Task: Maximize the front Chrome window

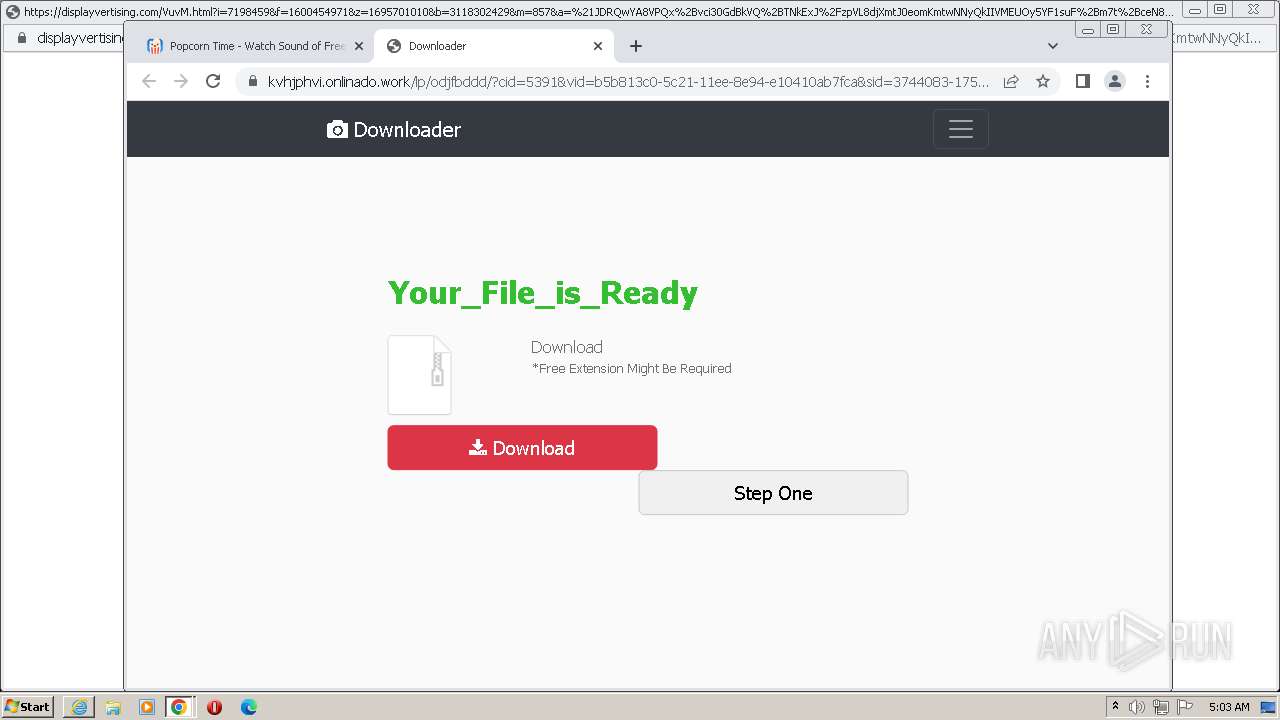Action: [1112, 30]
